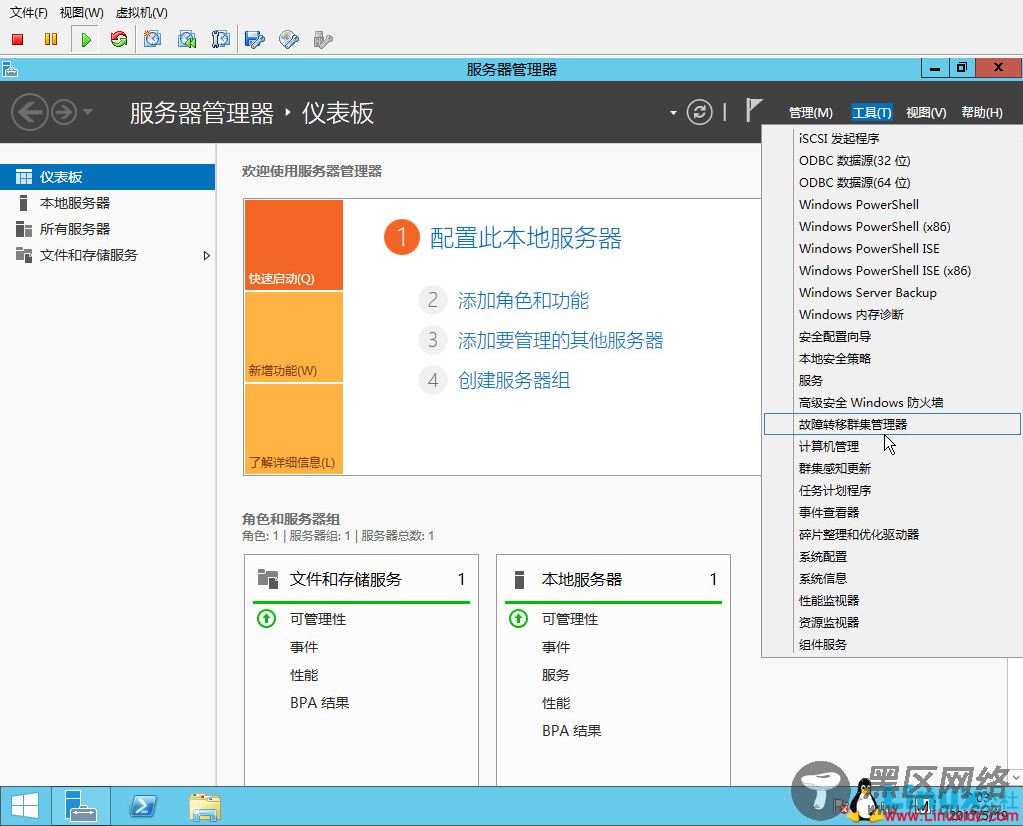
Task: Choose Windows Server Backup
Action: point(892,292)
